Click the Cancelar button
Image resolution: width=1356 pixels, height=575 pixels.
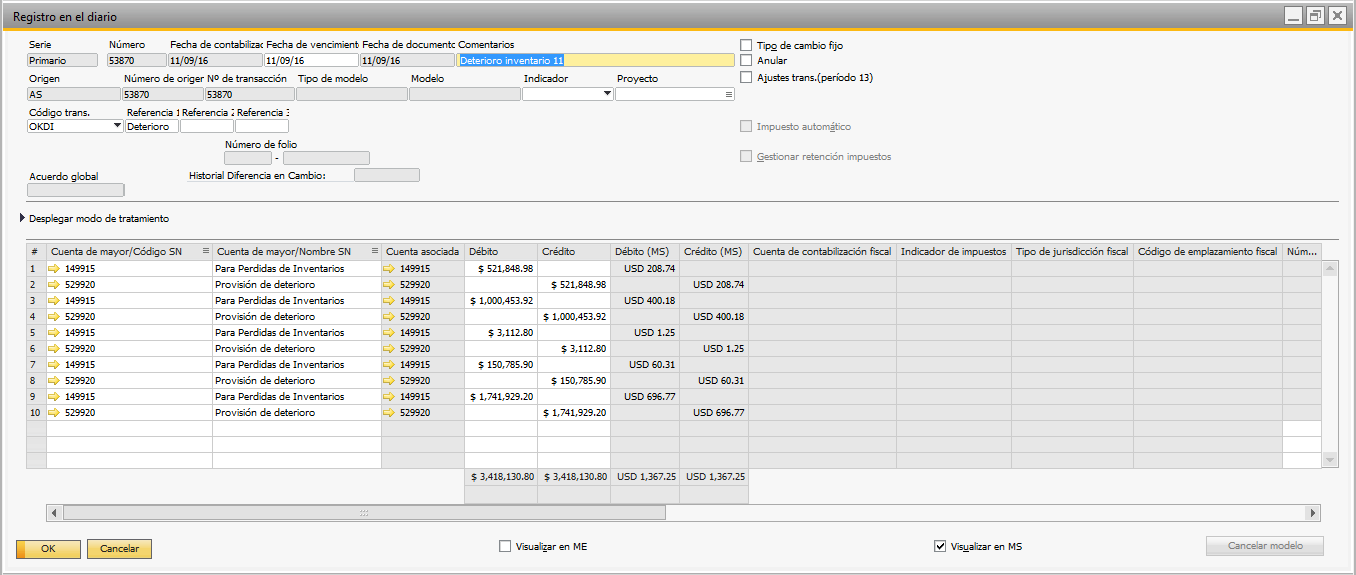[119, 549]
